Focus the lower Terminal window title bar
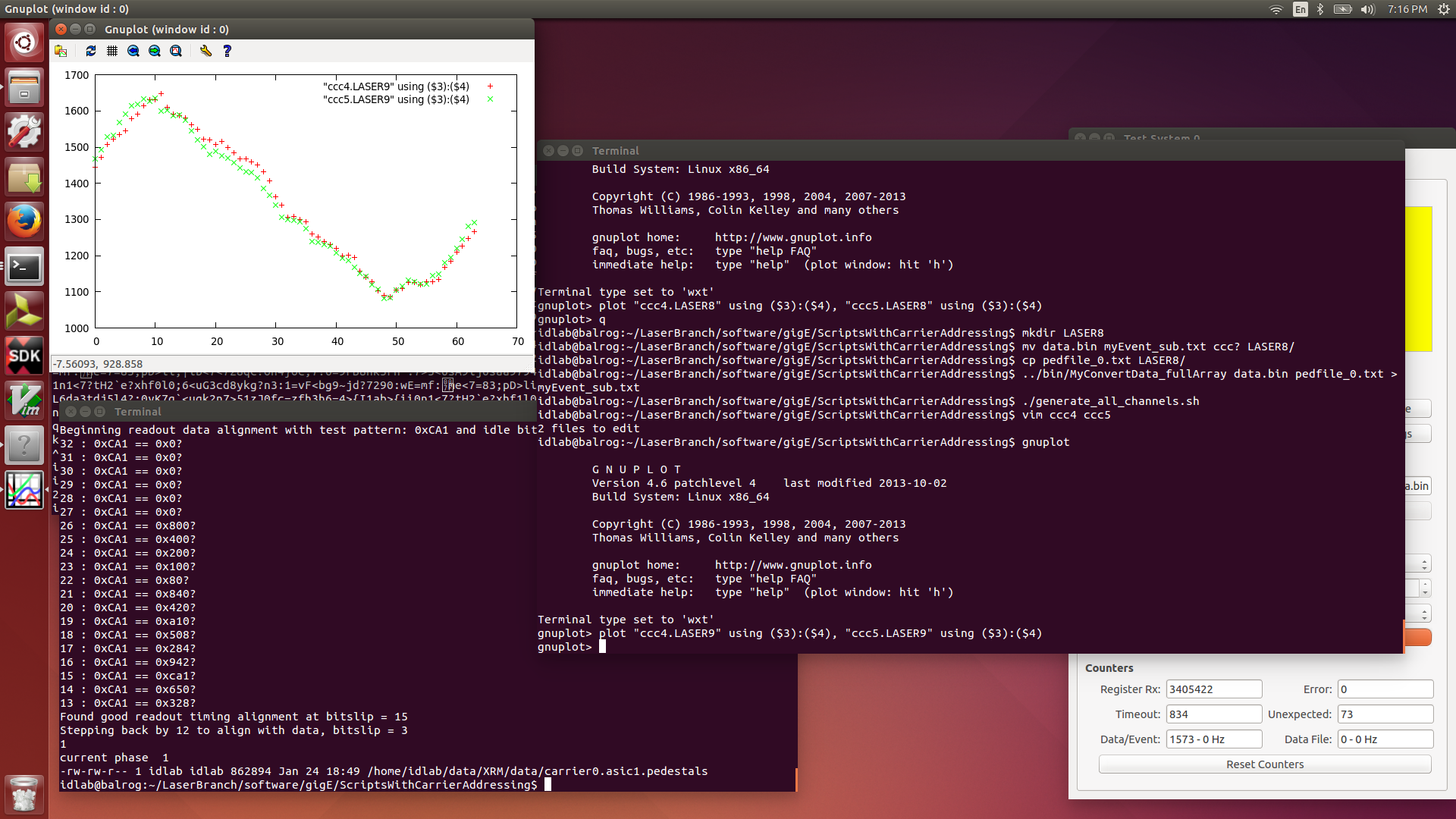 click(297, 412)
